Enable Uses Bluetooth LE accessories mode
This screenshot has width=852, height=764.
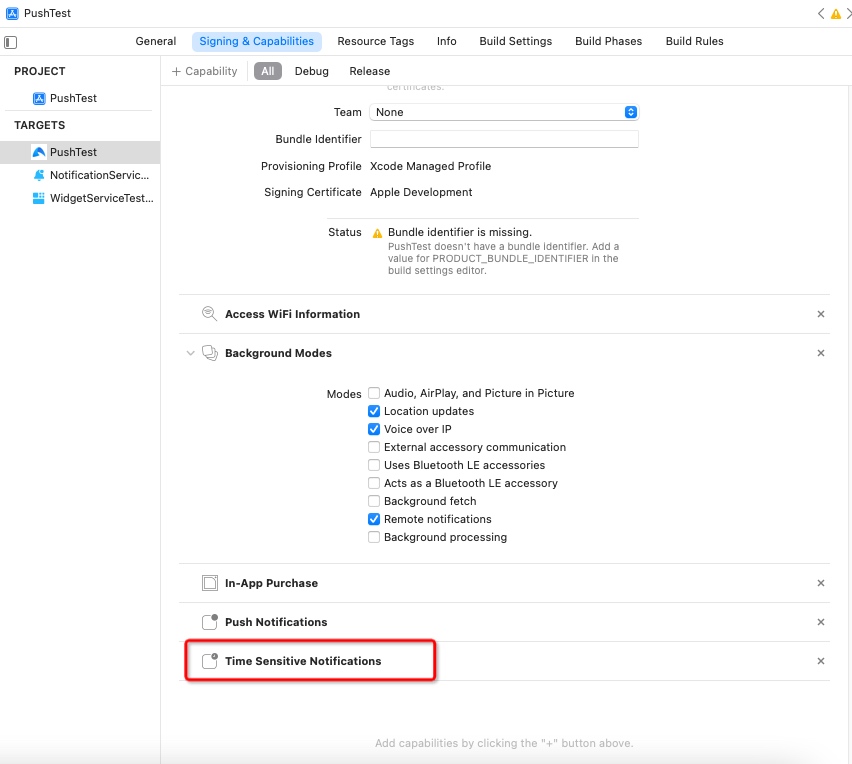tap(374, 465)
